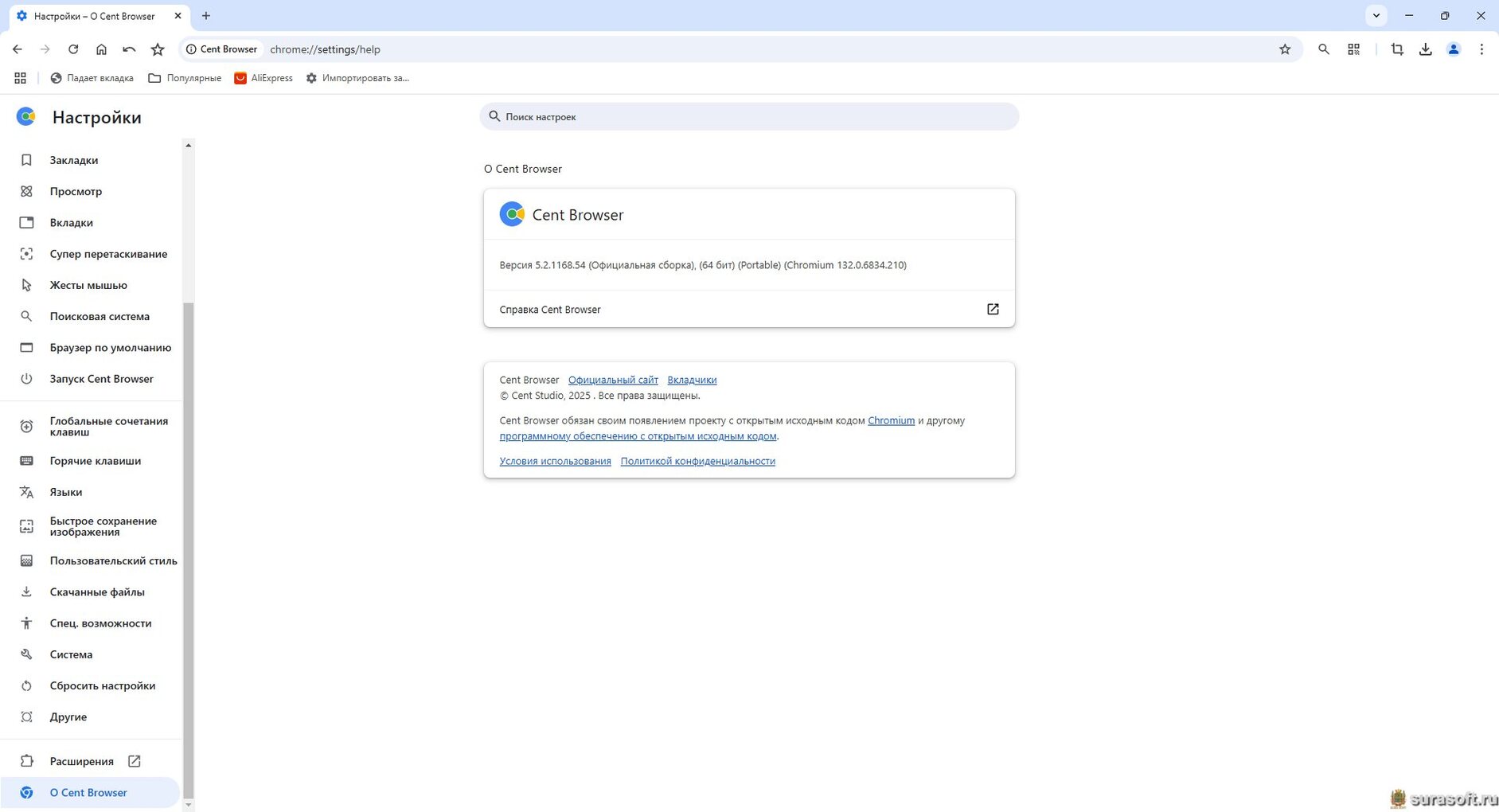This screenshot has height=812, width=1499.
Task: Open the profile avatar icon
Action: pyautogui.click(x=1454, y=49)
